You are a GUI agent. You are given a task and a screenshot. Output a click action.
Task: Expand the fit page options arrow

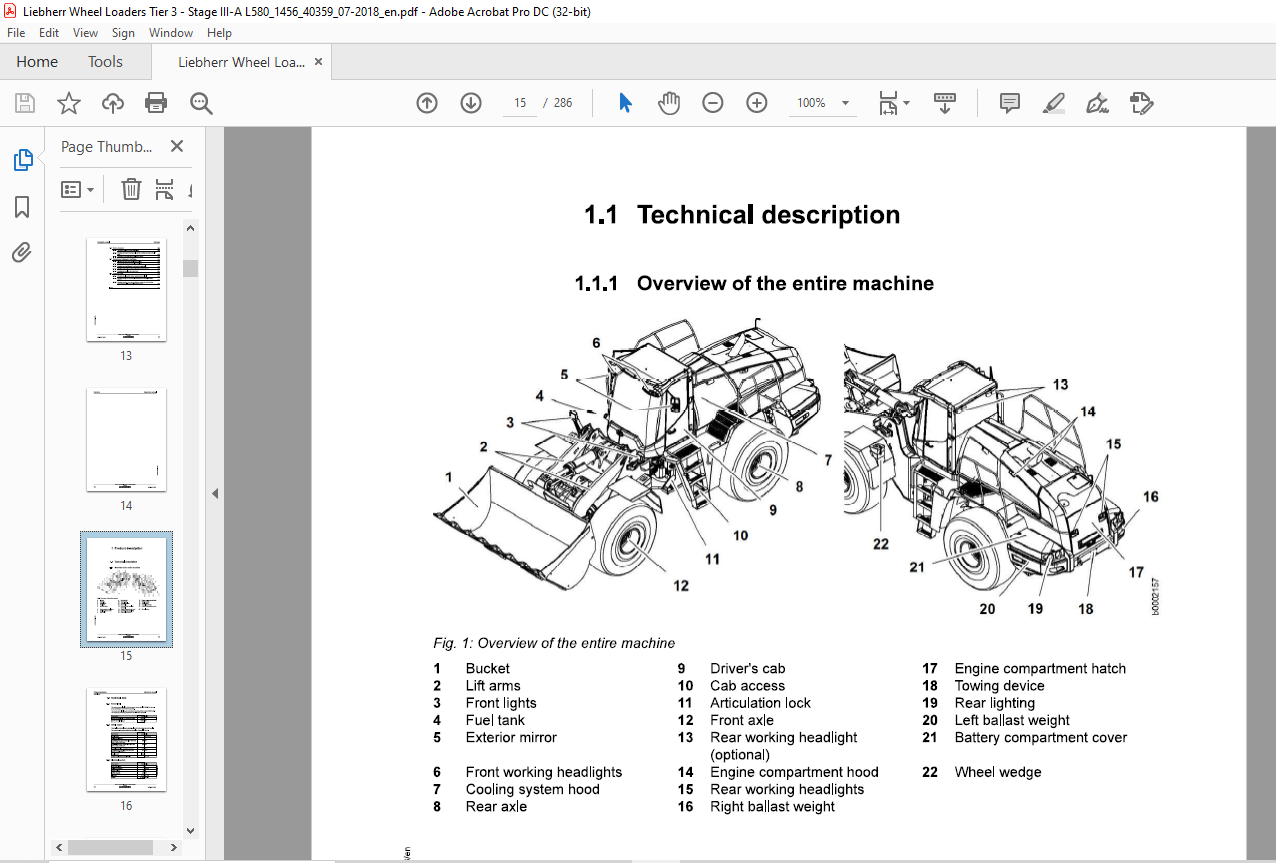tap(906, 103)
